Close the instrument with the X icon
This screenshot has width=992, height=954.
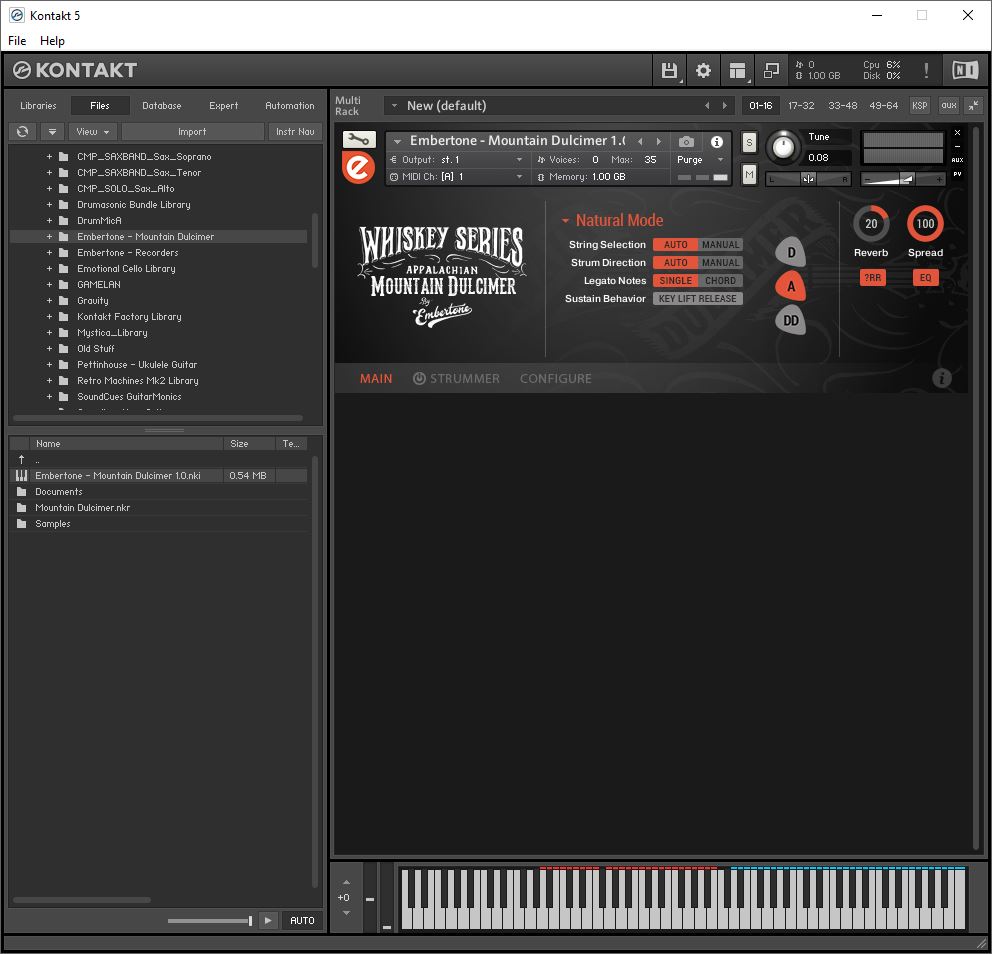957,133
